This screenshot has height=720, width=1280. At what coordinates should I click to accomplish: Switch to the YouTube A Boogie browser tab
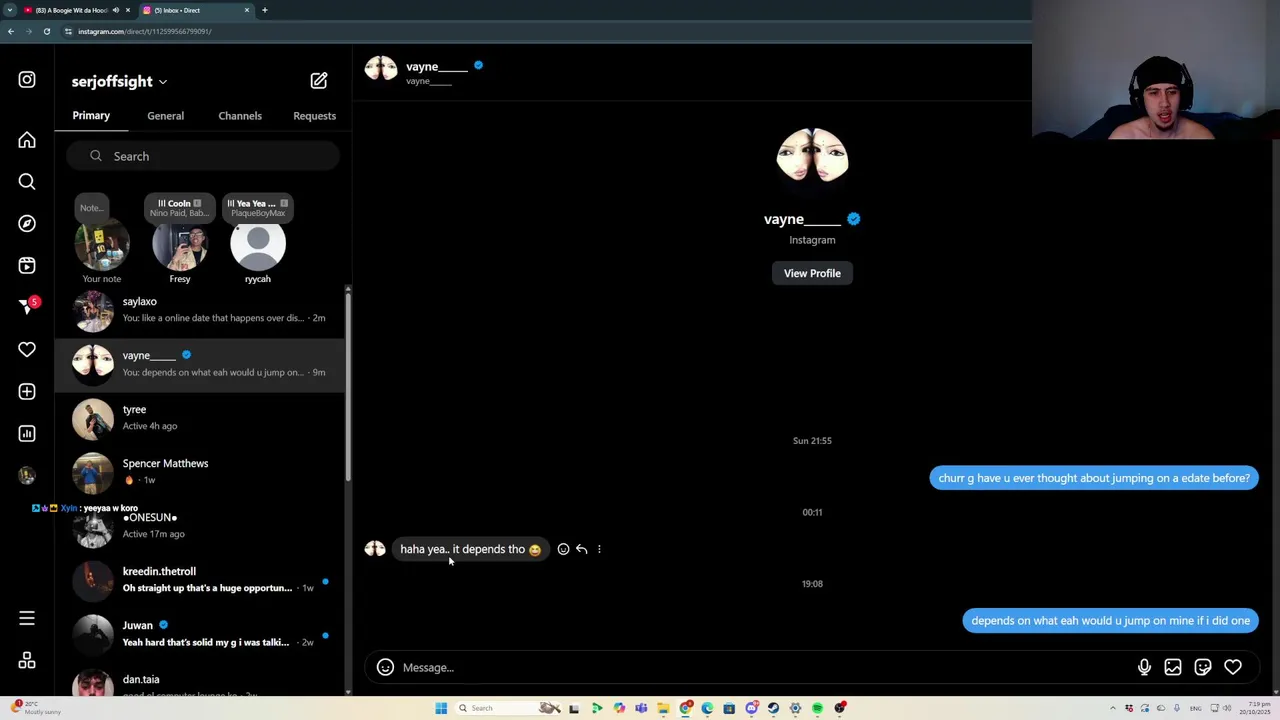pyautogui.click(x=72, y=10)
